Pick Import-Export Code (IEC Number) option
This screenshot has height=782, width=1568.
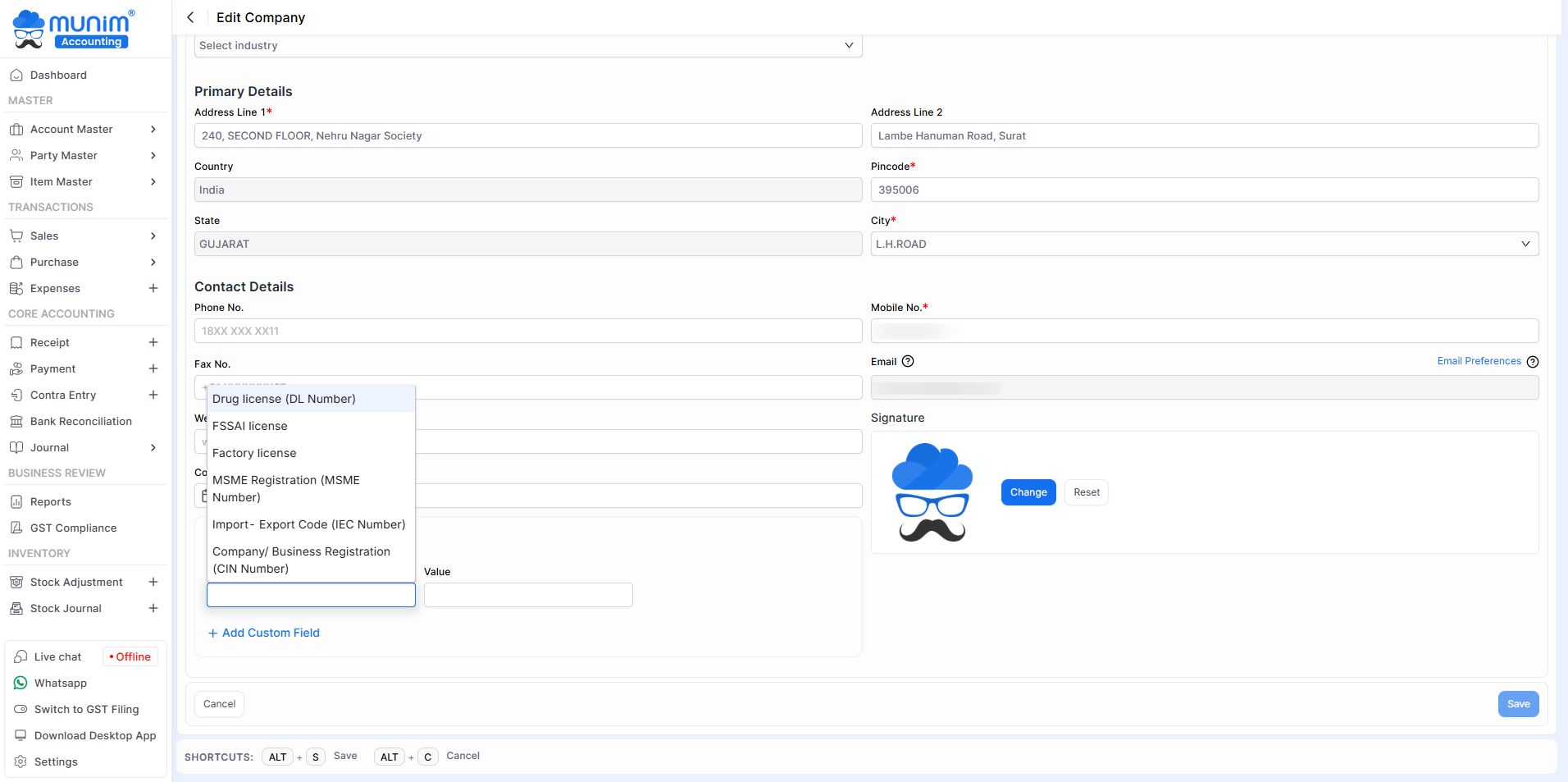(x=308, y=524)
